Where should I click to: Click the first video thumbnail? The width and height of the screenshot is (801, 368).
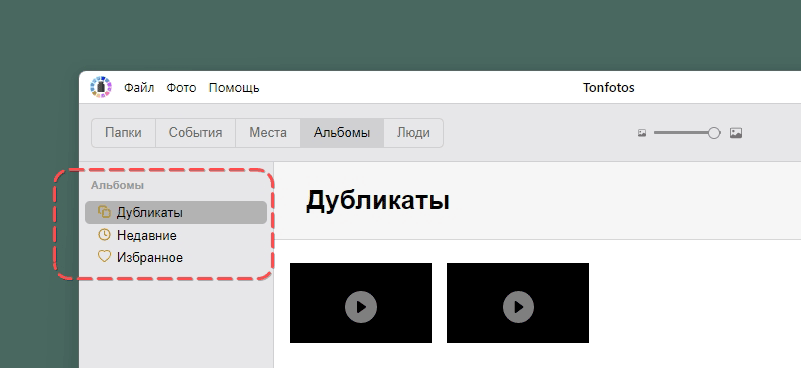pos(361,303)
